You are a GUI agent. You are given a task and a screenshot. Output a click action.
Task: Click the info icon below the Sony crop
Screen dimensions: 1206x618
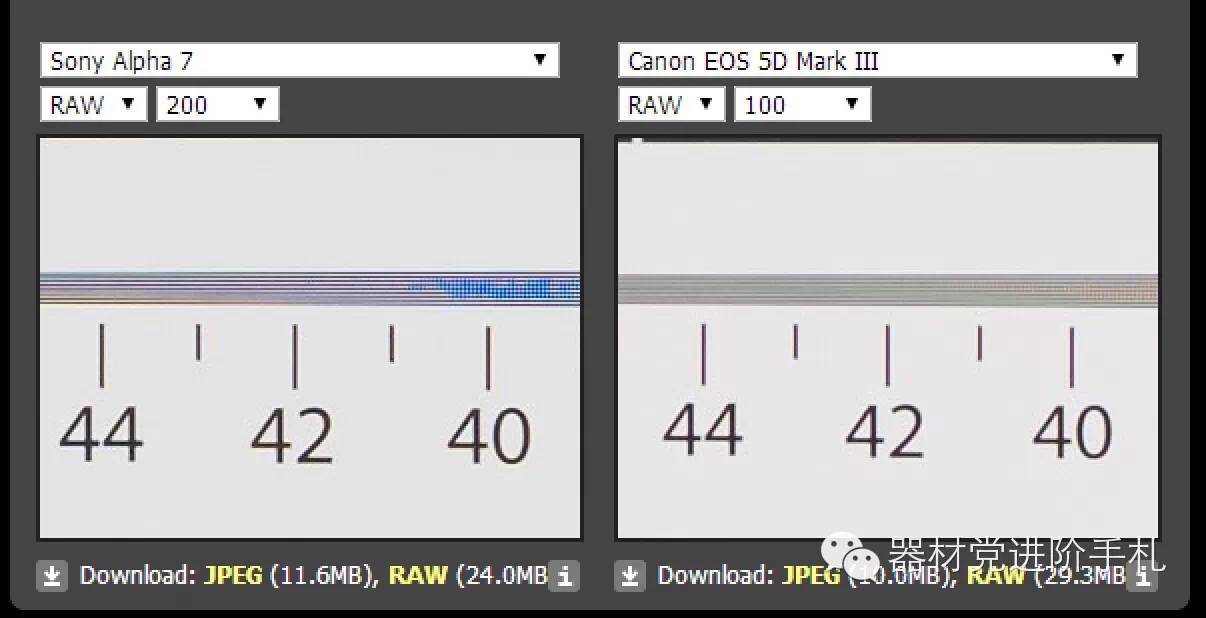[x=566, y=576]
